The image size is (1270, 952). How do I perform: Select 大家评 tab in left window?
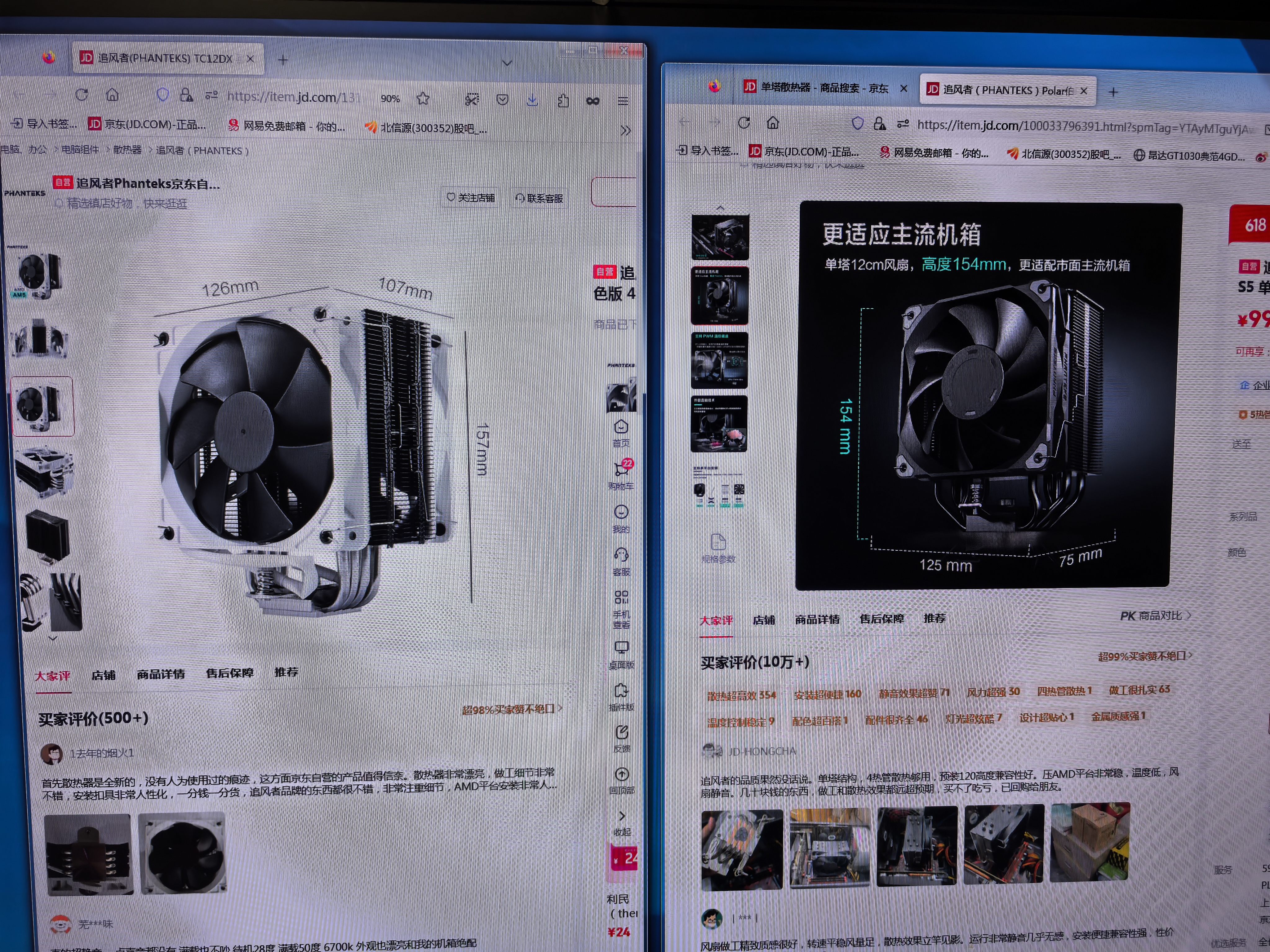click(52, 676)
